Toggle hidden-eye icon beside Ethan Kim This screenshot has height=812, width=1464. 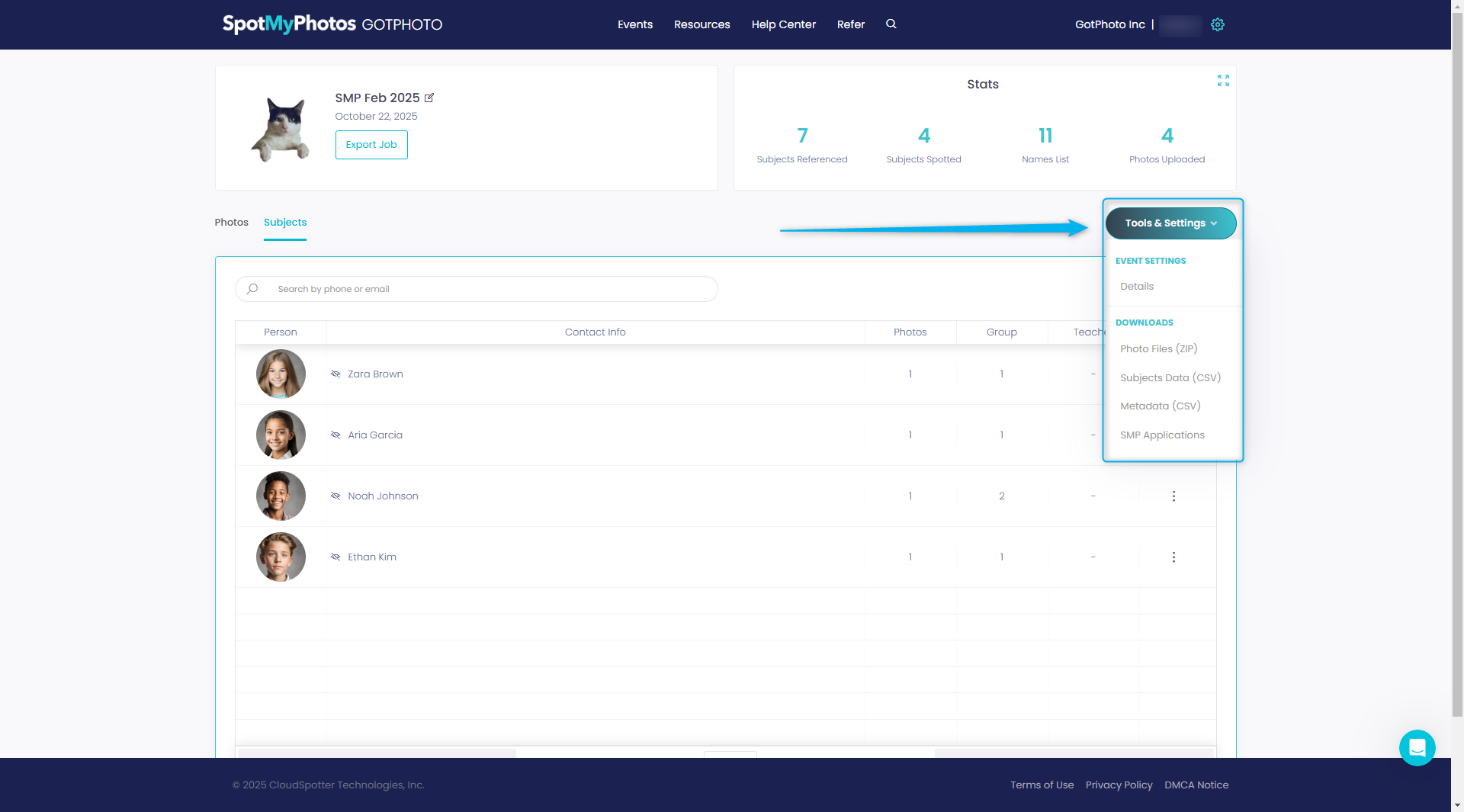click(x=335, y=557)
